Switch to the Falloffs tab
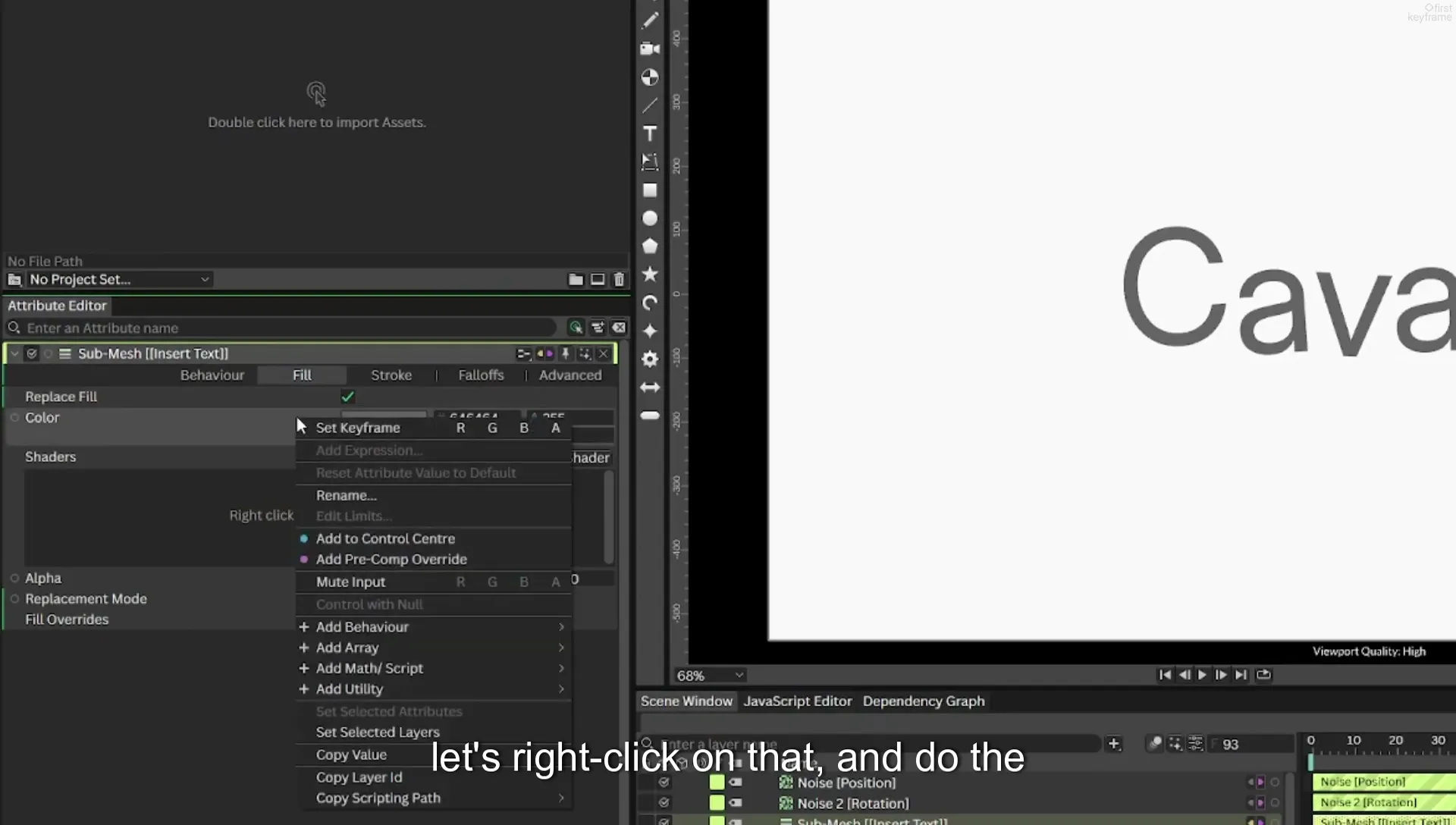Viewport: 1456px width, 825px height. click(x=481, y=375)
